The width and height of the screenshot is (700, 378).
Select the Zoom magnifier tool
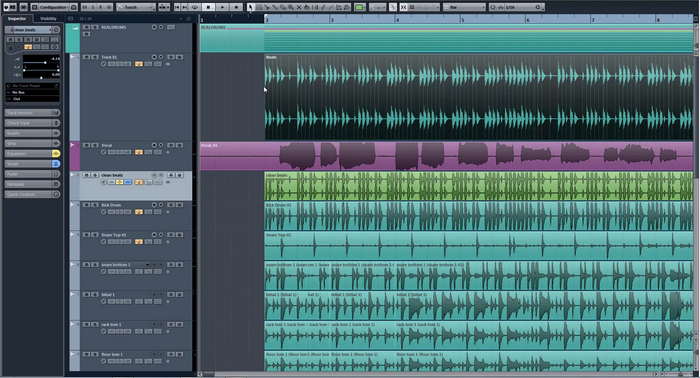pyautogui.click(x=291, y=7)
